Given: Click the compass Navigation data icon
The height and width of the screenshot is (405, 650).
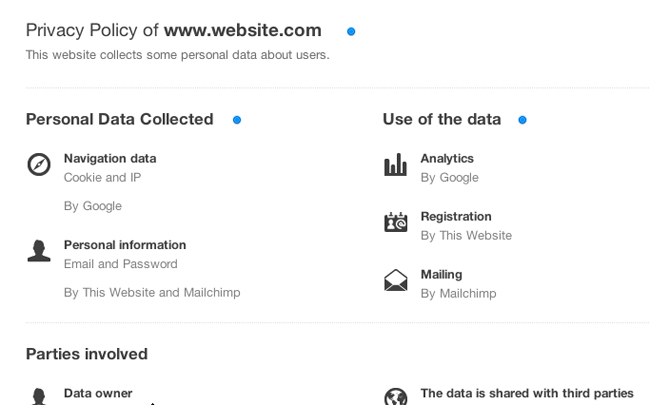Looking at the screenshot, I should tap(39, 164).
